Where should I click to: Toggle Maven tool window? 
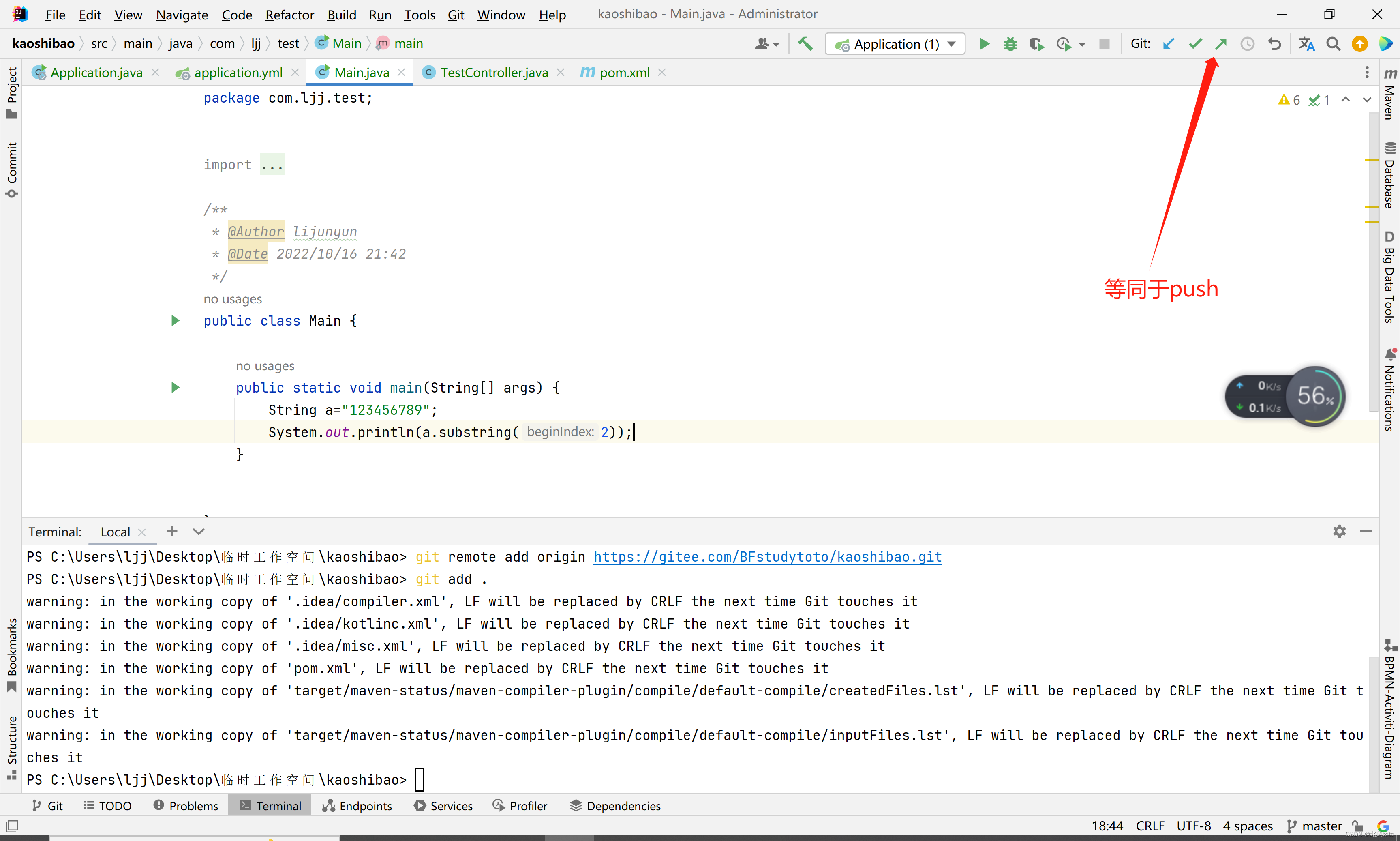coord(1389,94)
